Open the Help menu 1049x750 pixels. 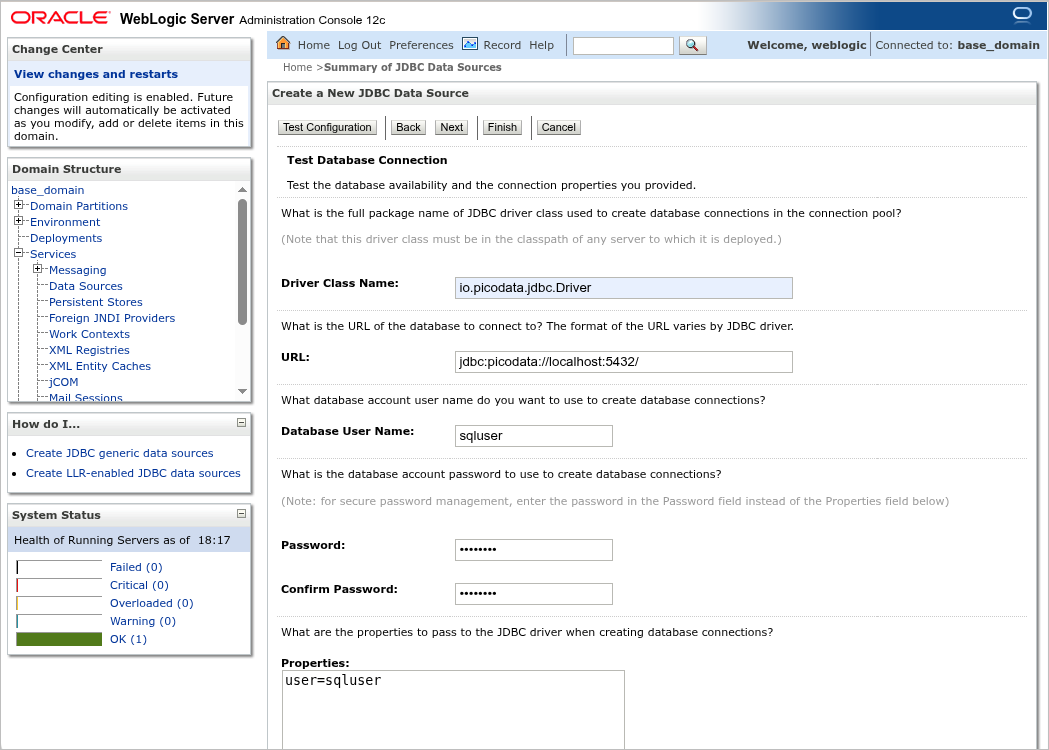[541, 44]
